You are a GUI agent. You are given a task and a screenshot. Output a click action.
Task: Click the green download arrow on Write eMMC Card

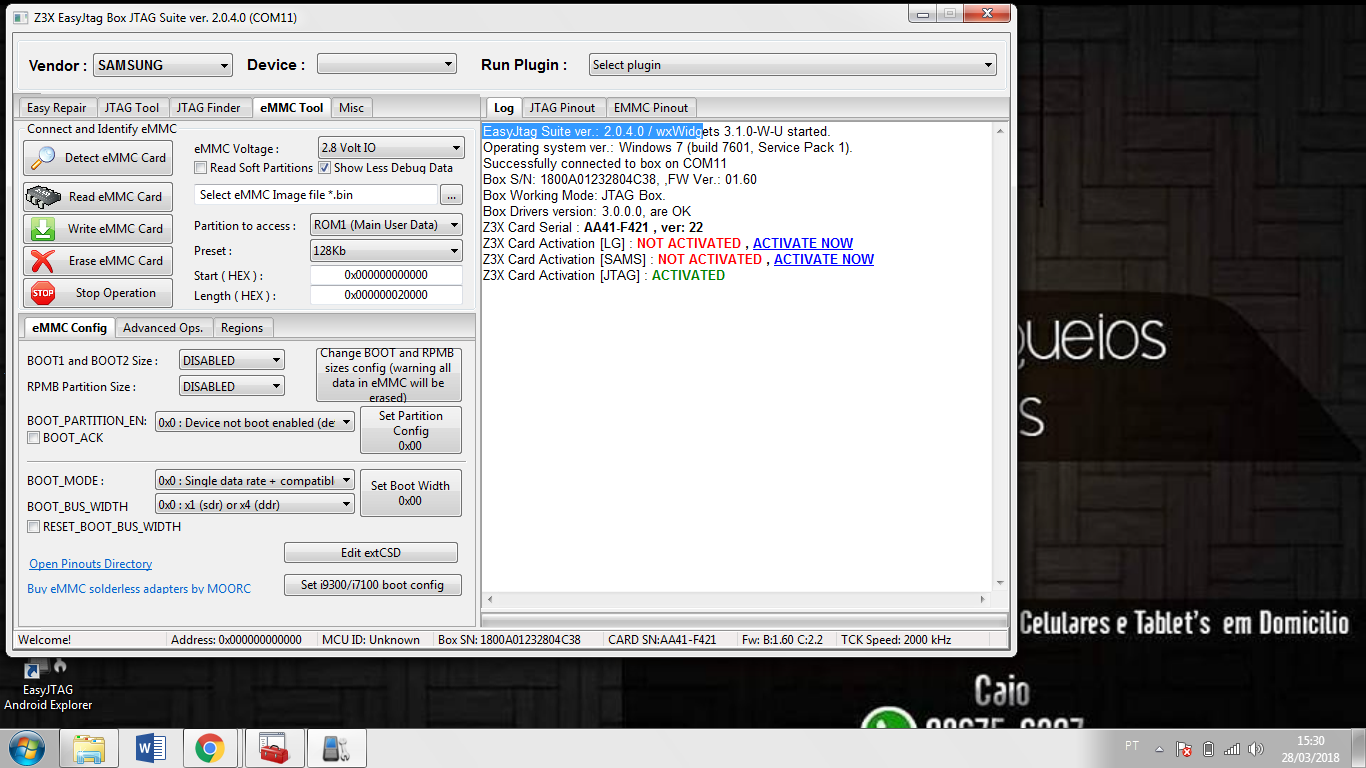tap(43, 229)
